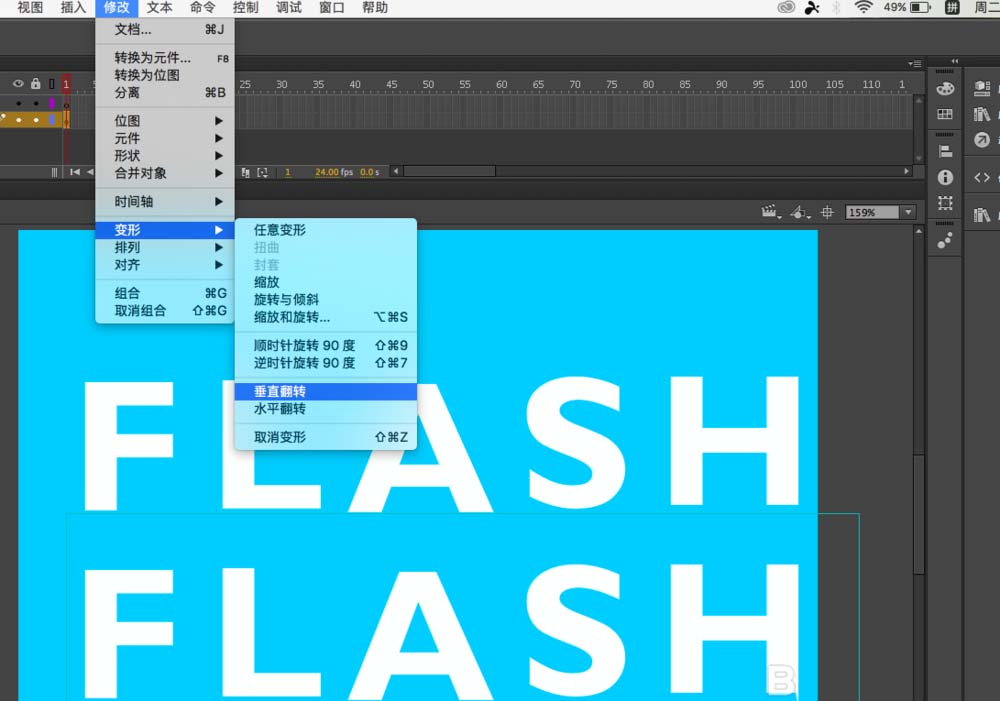Open the books icon below the Properties icon
The height and width of the screenshot is (701, 1000).
point(982,114)
